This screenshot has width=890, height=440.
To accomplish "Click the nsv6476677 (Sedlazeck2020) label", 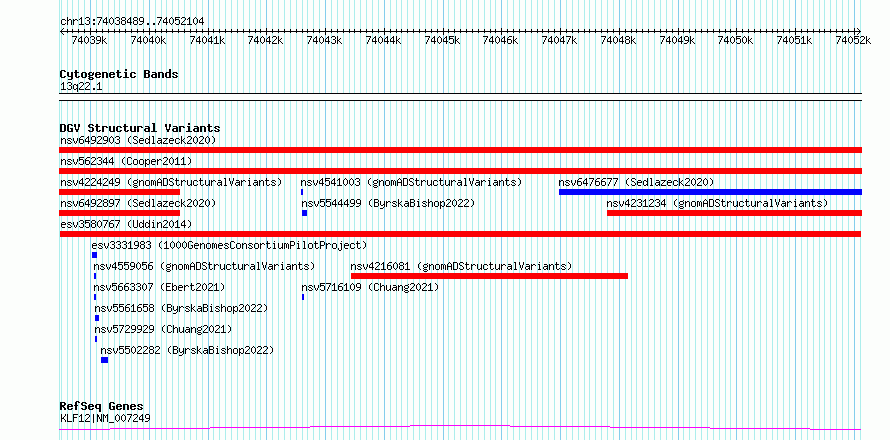I will pos(636,182).
